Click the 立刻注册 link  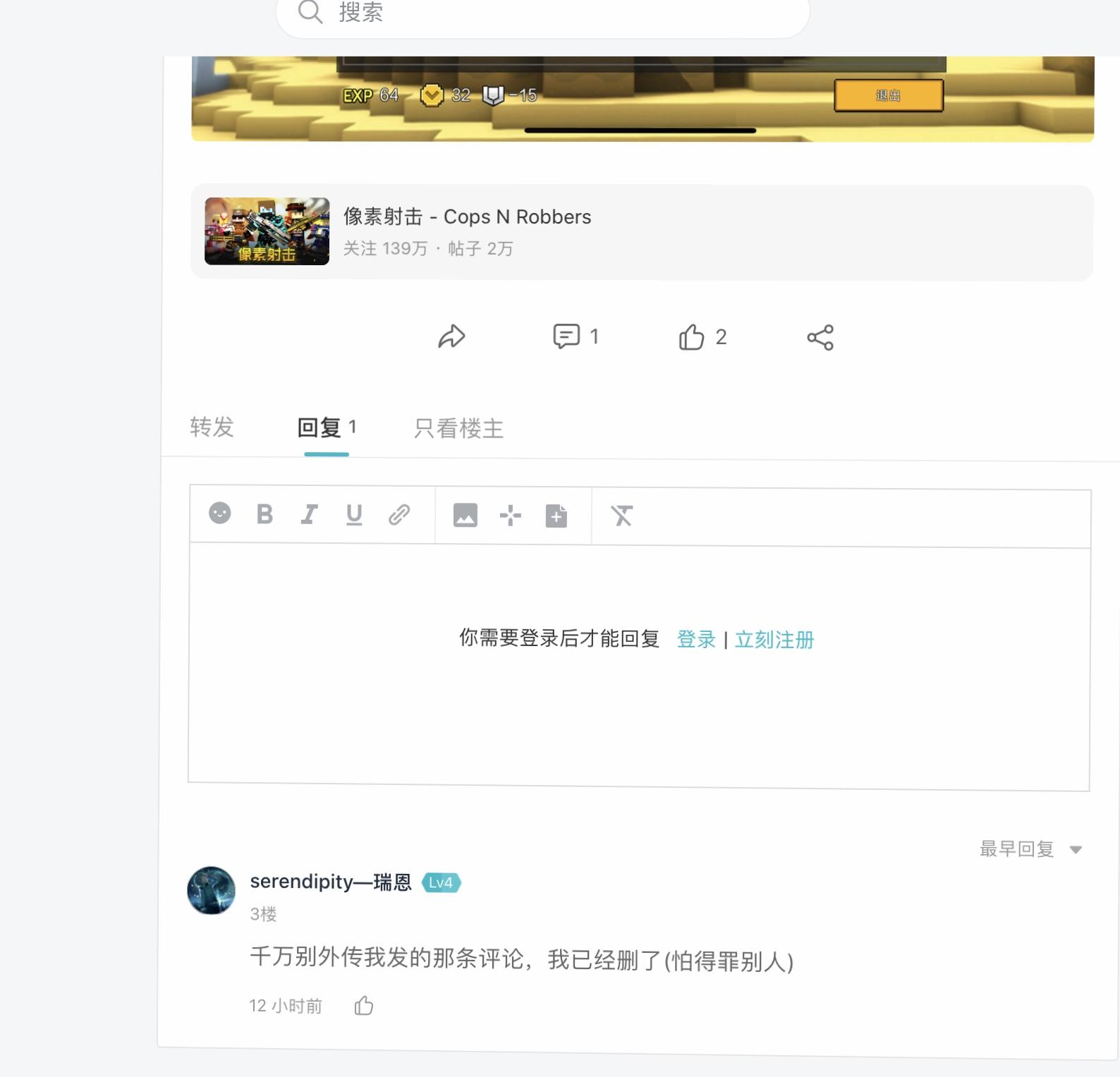pos(774,640)
